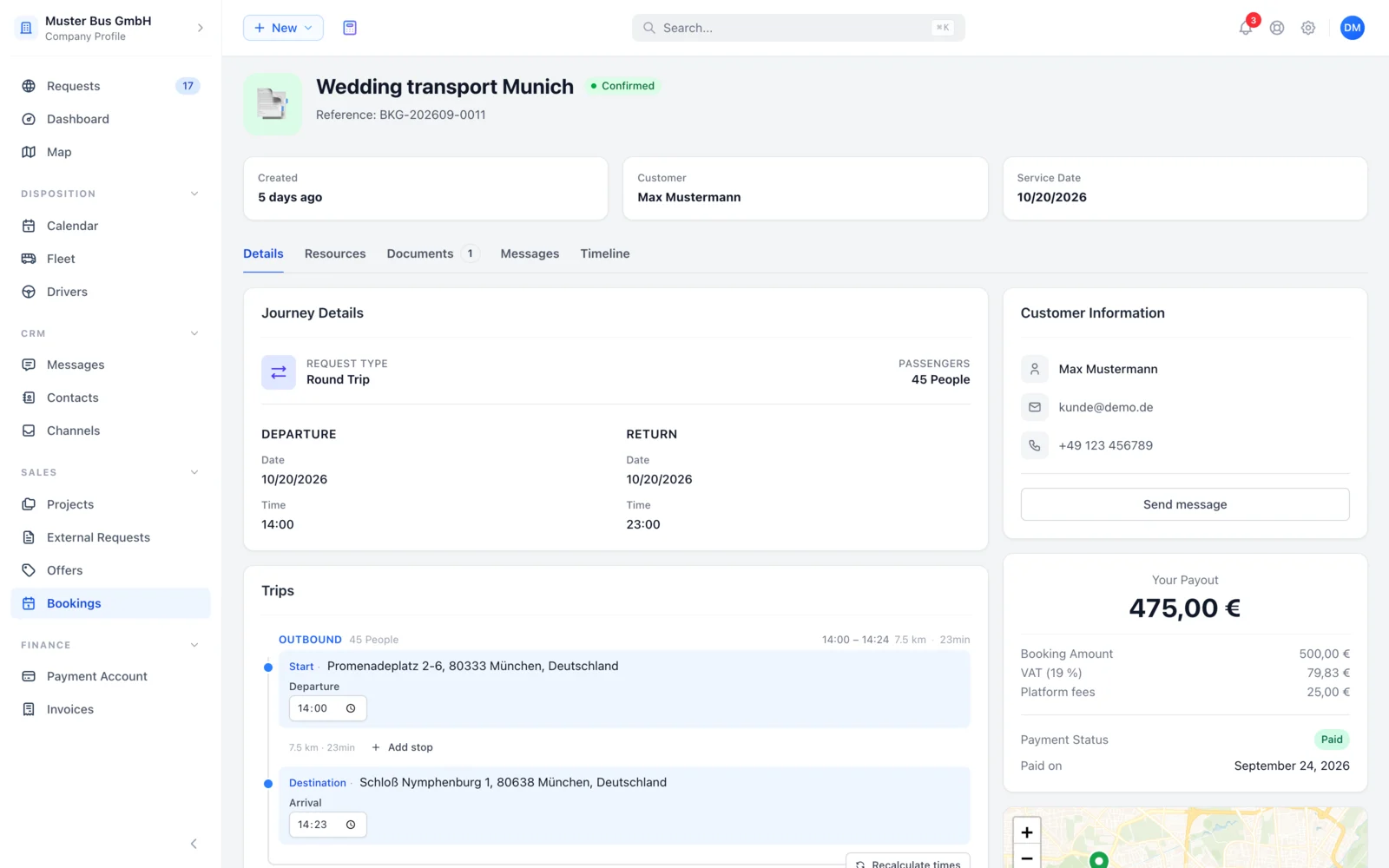Image resolution: width=1389 pixels, height=868 pixels.
Task: Click Recalculate times button
Action: pos(908,861)
